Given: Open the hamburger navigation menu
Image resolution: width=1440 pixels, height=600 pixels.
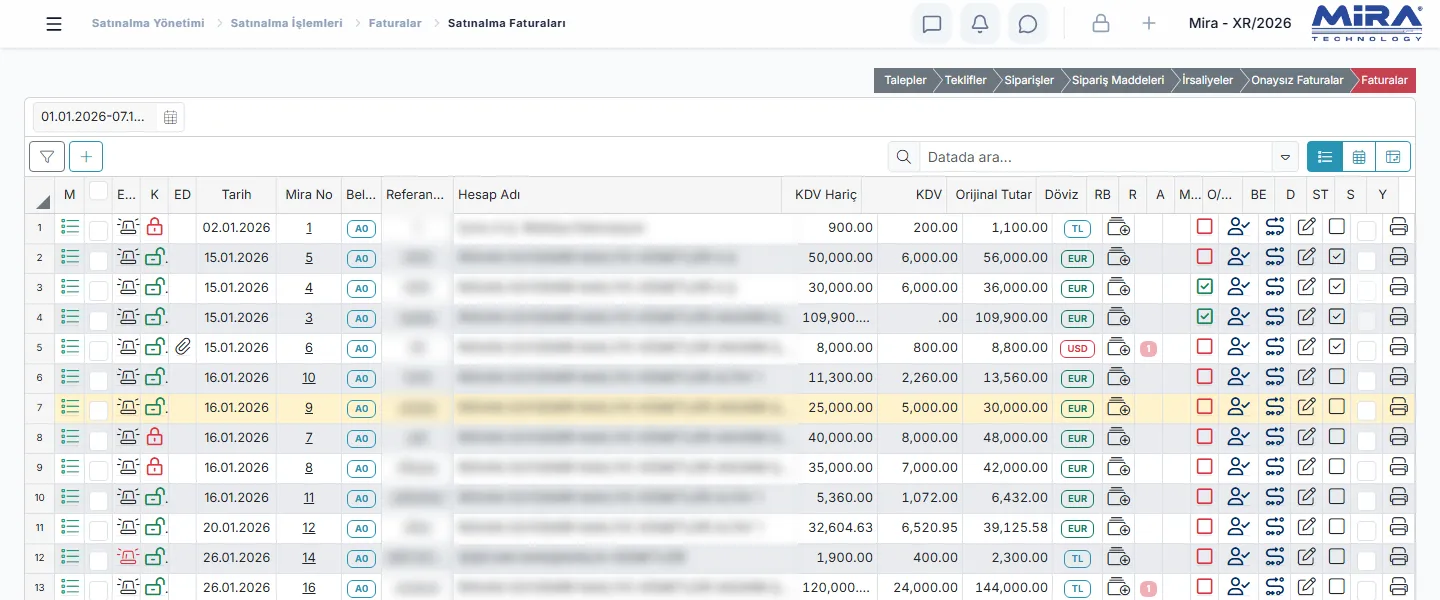Looking at the screenshot, I should (x=54, y=24).
